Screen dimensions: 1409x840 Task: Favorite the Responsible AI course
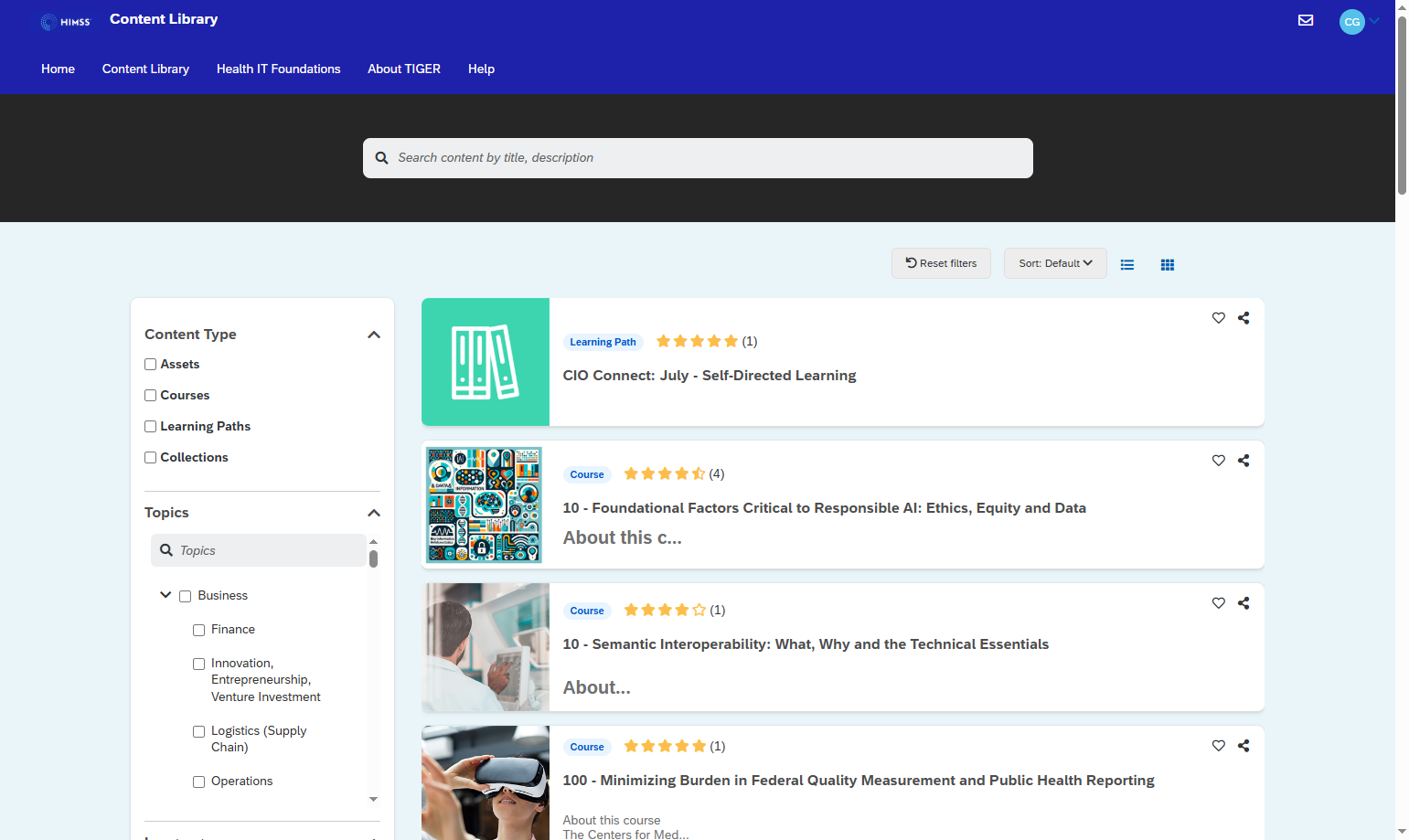1219,461
